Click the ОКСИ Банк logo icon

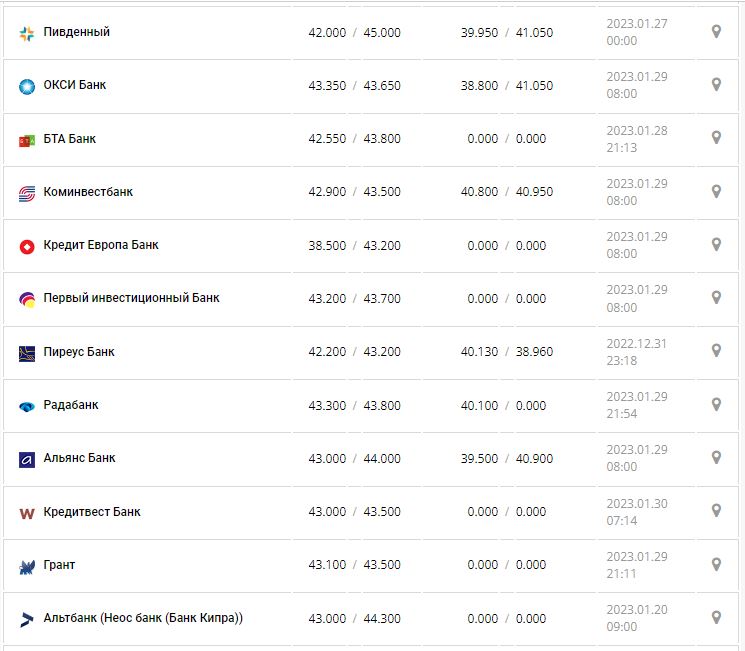point(27,86)
